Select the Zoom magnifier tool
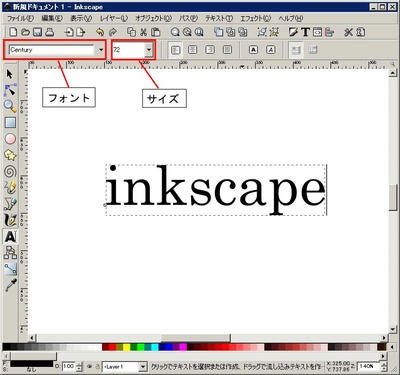Screen dimensions: 400x375 pyautogui.click(x=10, y=106)
